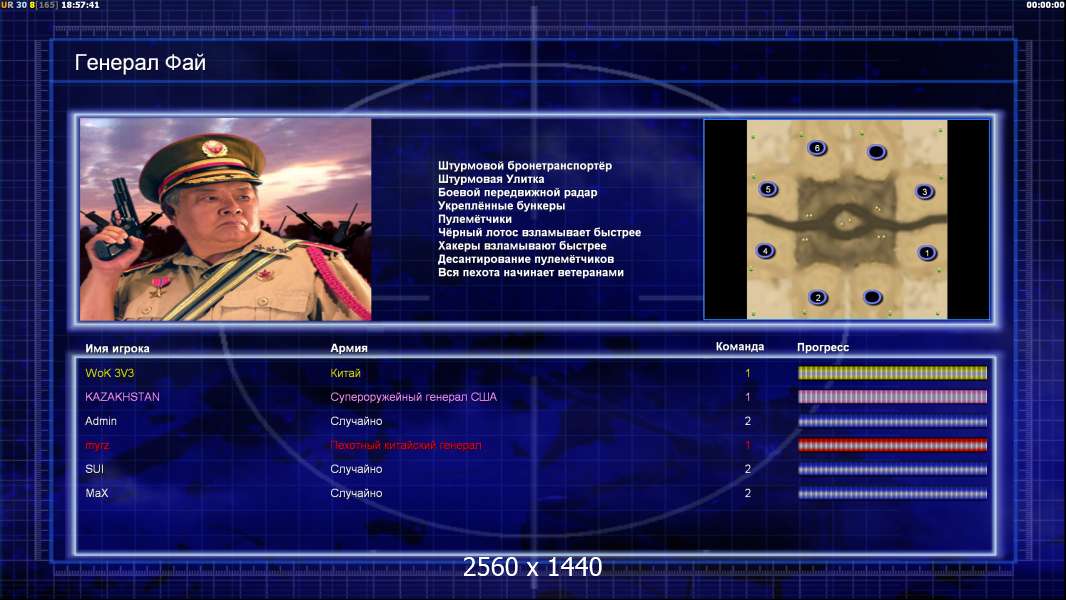Click the WoK 3V3 yellow progress bar
The height and width of the screenshot is (600, 1066).
pyautogui.click(x=892, y=372)
